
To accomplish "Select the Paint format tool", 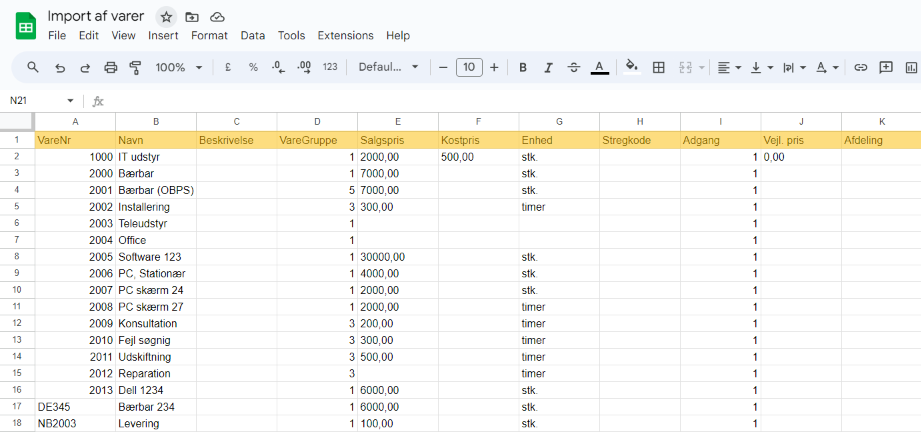I will 136,67.
